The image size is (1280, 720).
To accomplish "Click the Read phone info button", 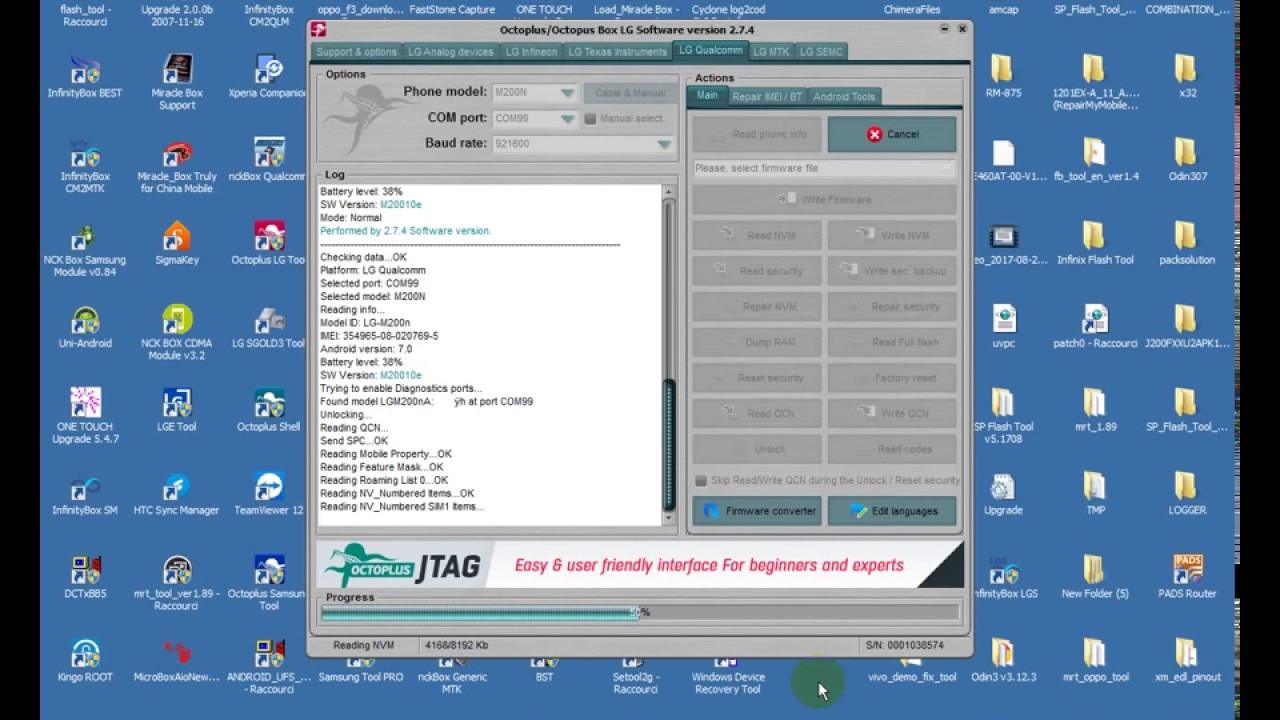I will (x=757, y=134).
